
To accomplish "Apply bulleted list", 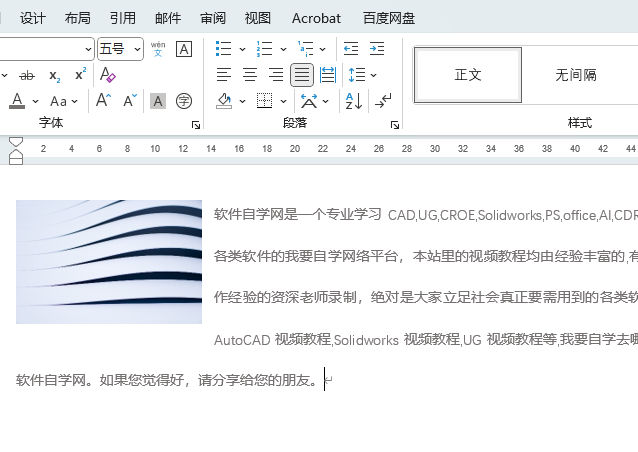I will pyautogui.click(x=223, y=49).
